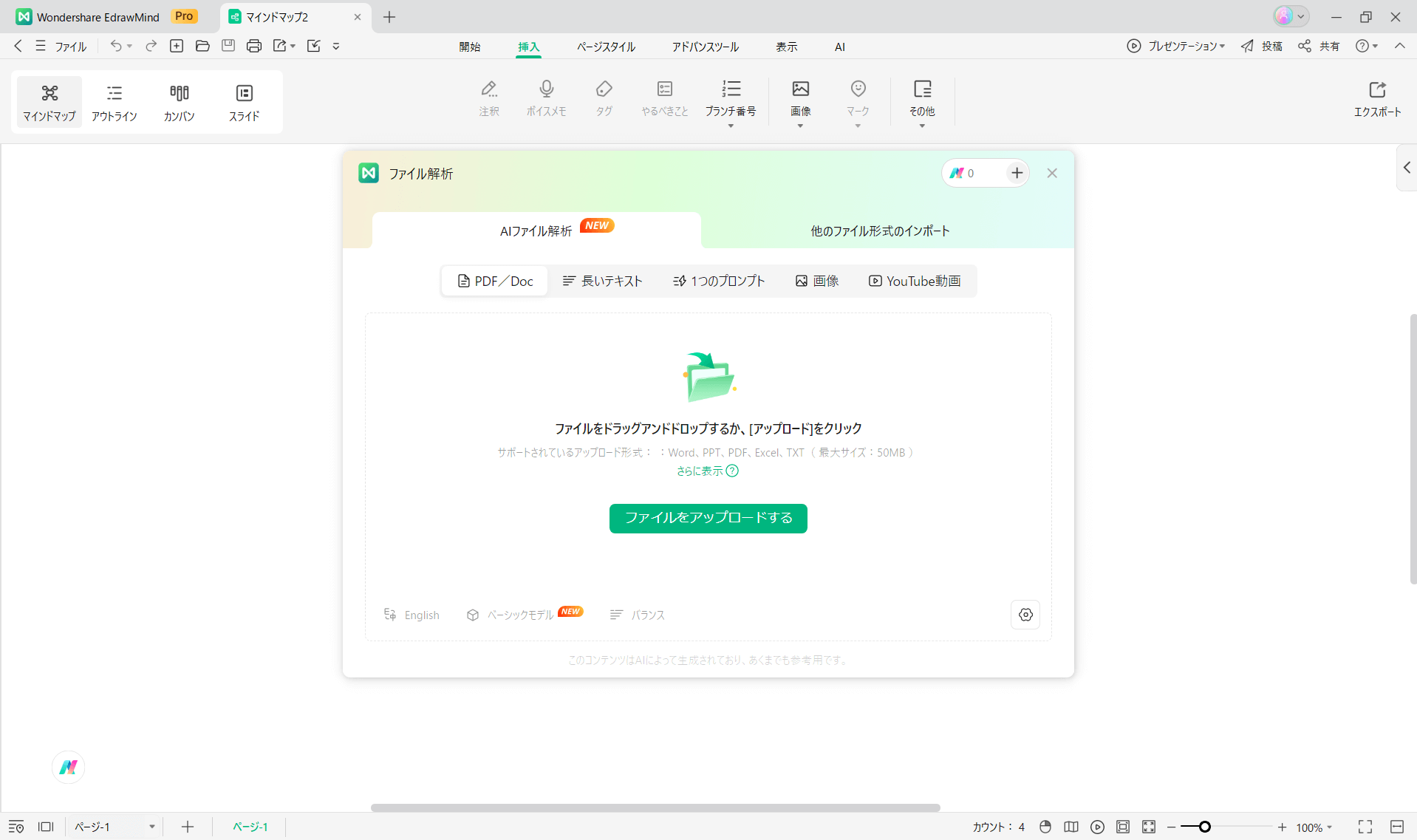The height and width of the screenshot is (840, 1417).
Task: Select the YouTube動画 source option
Action: click(x=915, y=281)
